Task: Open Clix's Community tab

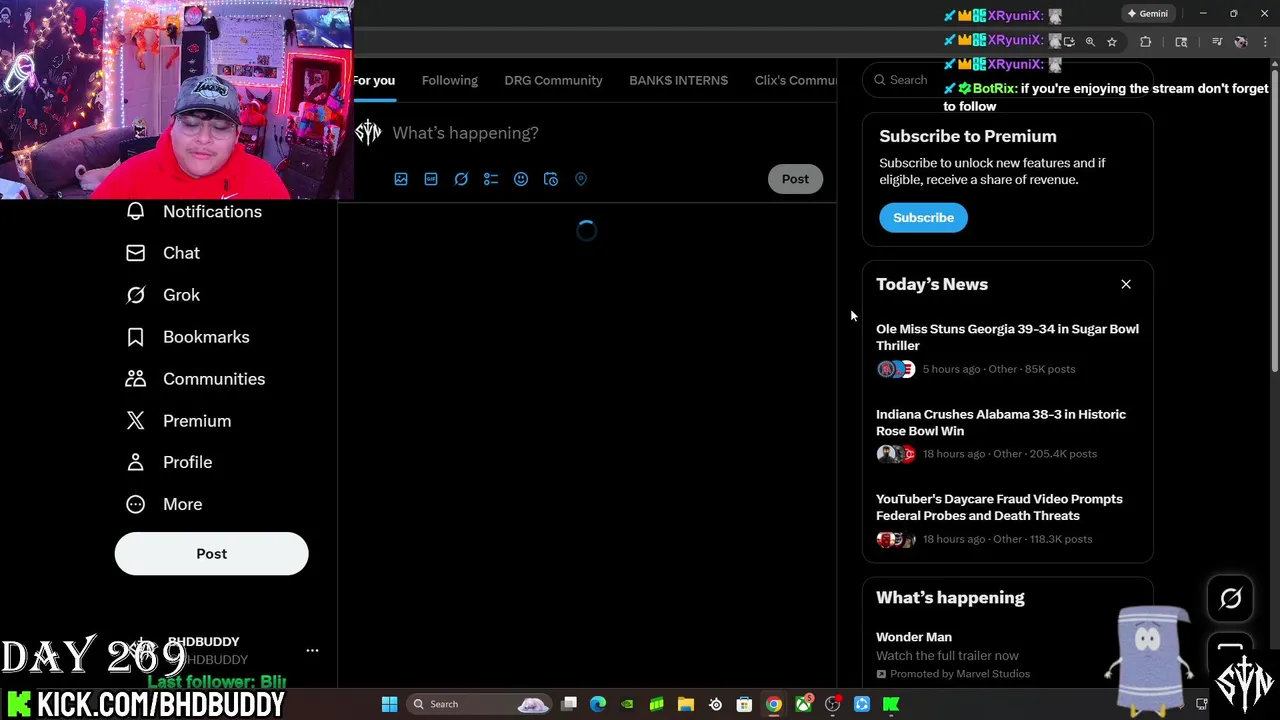Action: coord(795,80)
